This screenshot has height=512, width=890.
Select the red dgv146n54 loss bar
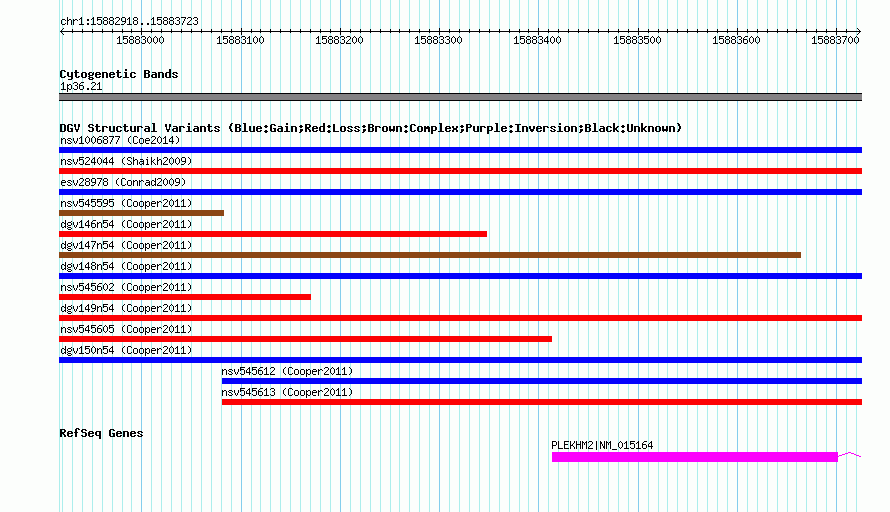coord(273,234)
